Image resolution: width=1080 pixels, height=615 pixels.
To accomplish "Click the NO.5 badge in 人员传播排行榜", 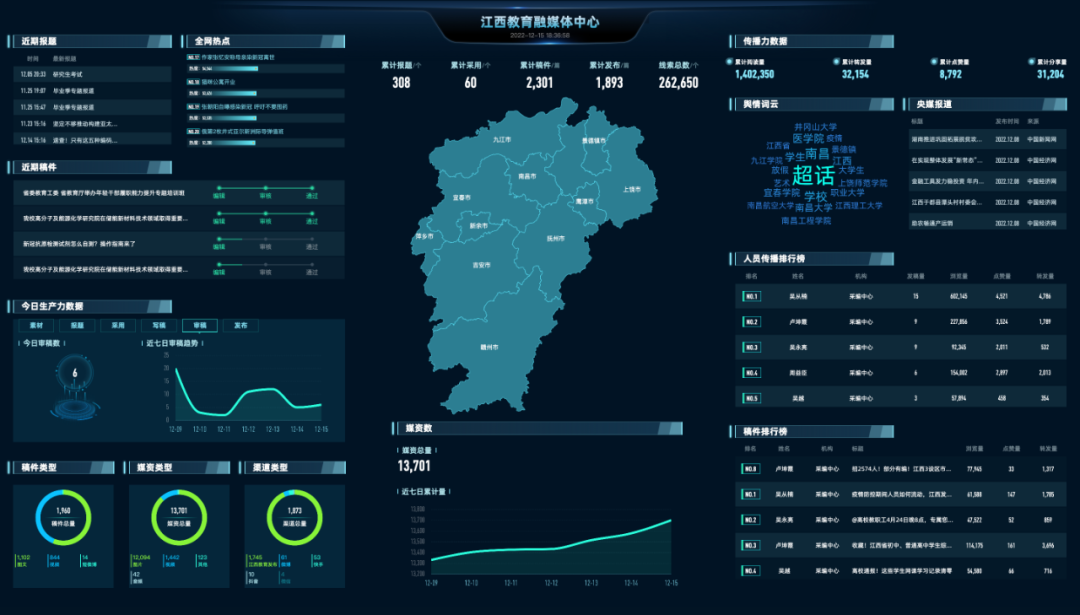I will (751, 398).
